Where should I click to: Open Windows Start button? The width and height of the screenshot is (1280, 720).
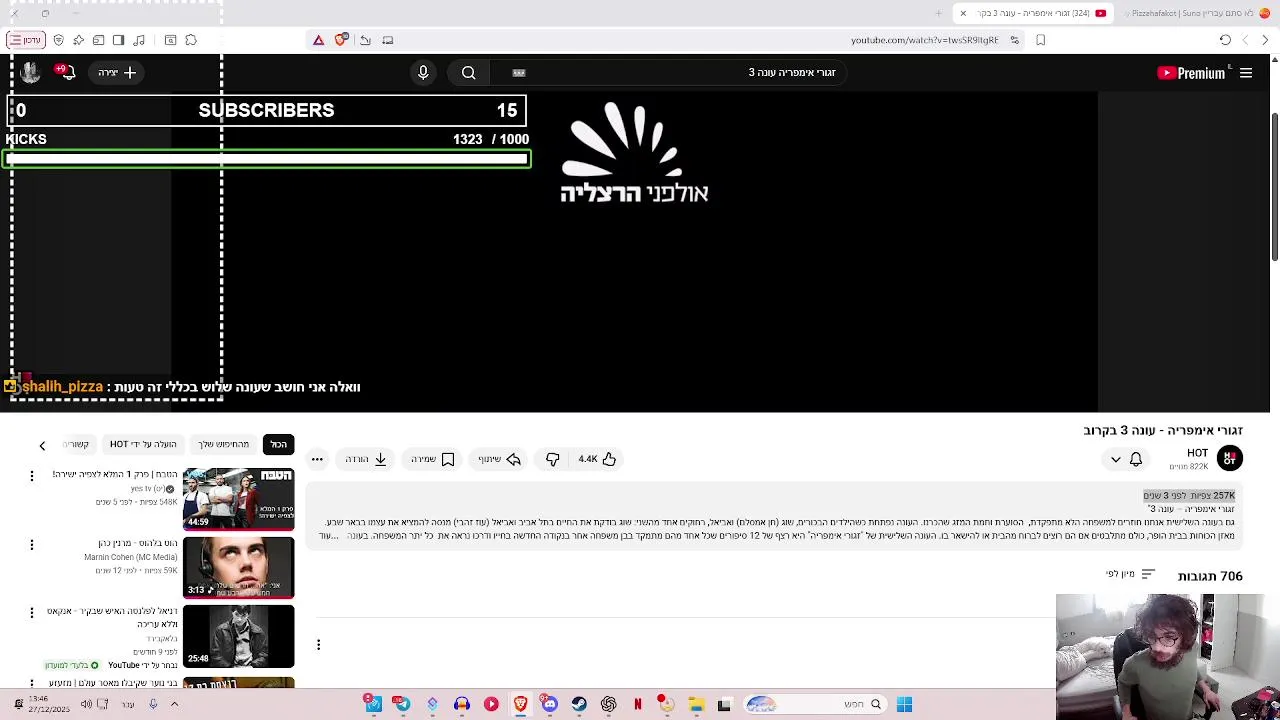click(904, 704)
